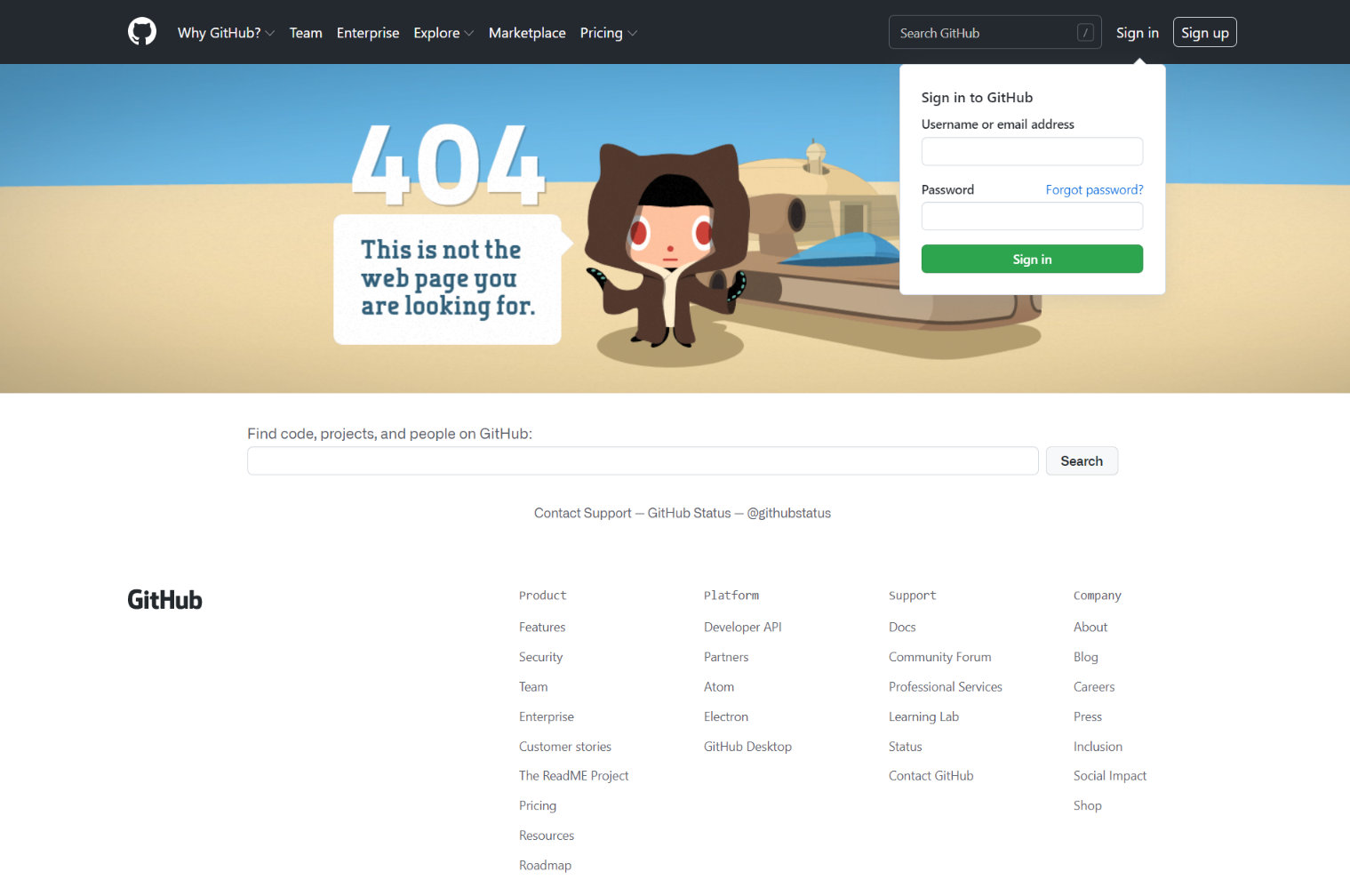
Task: Open Electron footer link
Action: pos(726,716)
